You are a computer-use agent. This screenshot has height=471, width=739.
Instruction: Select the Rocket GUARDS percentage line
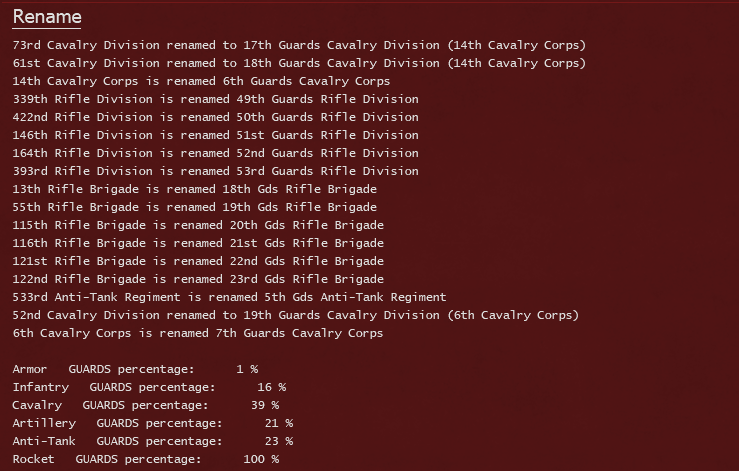(146, 459)
